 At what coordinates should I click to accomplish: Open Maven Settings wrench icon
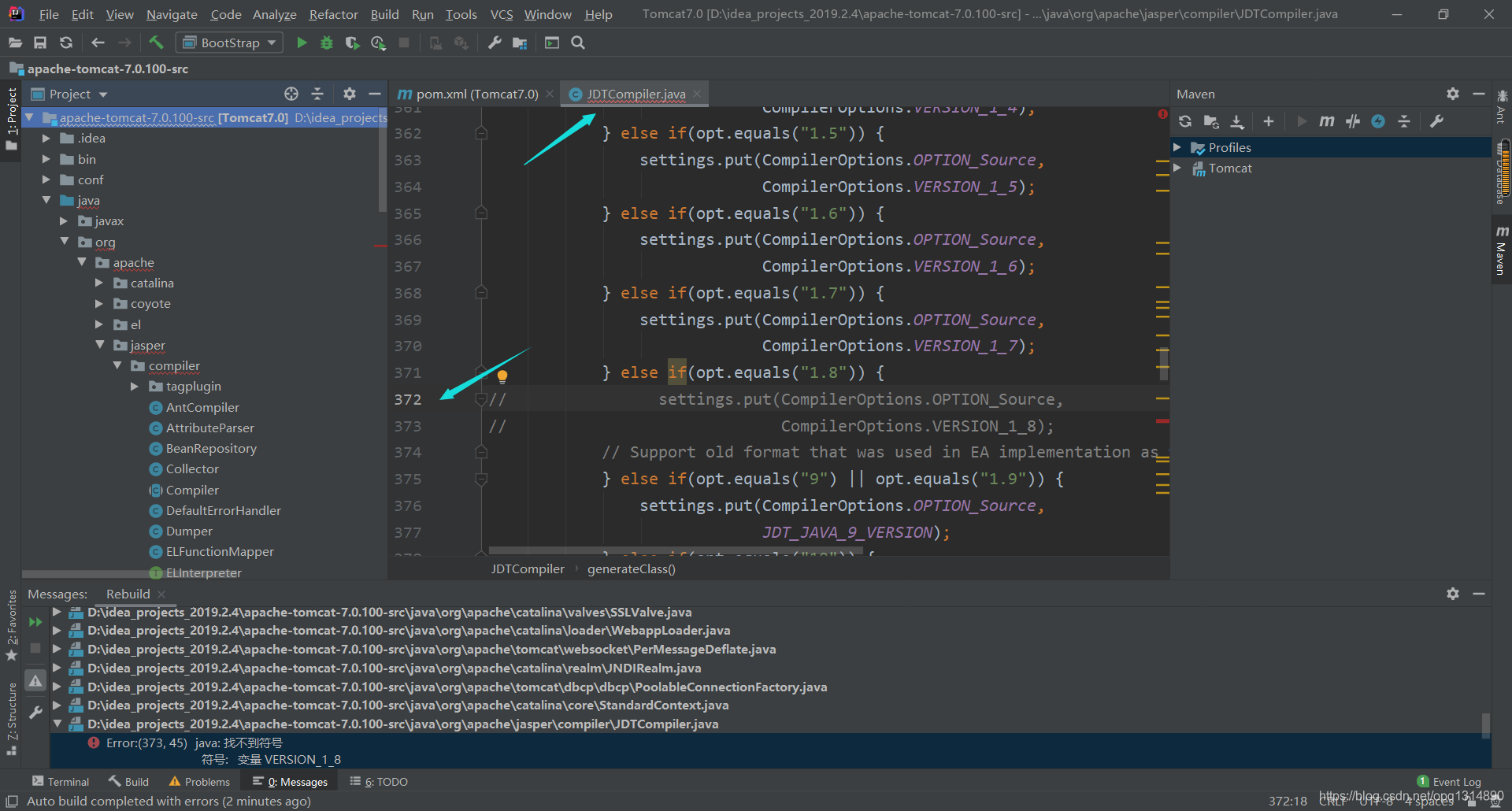pyautogui.click(x=1436, y=121)
